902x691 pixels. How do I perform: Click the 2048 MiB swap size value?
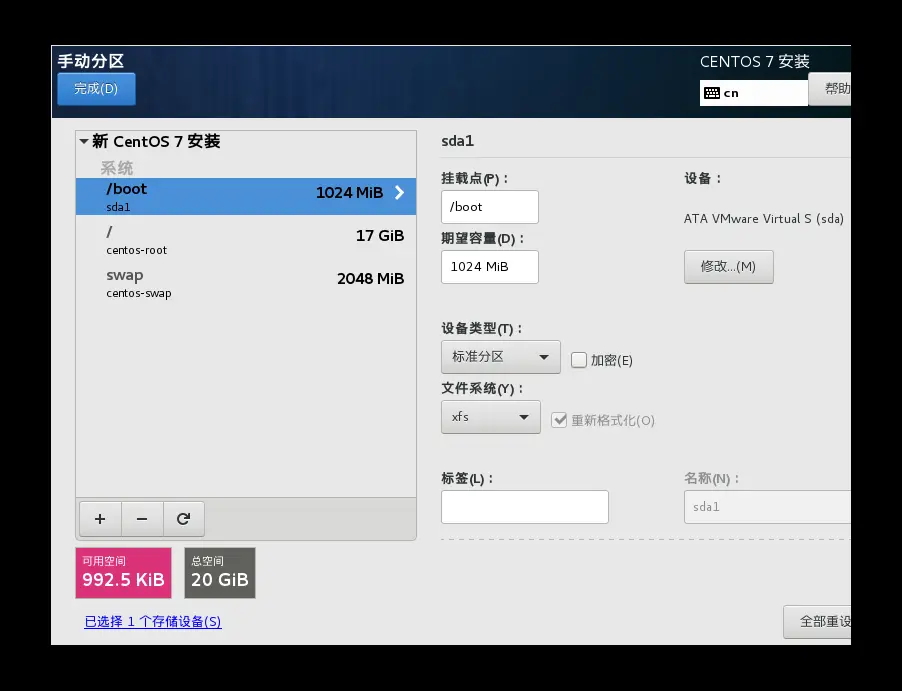370,279
